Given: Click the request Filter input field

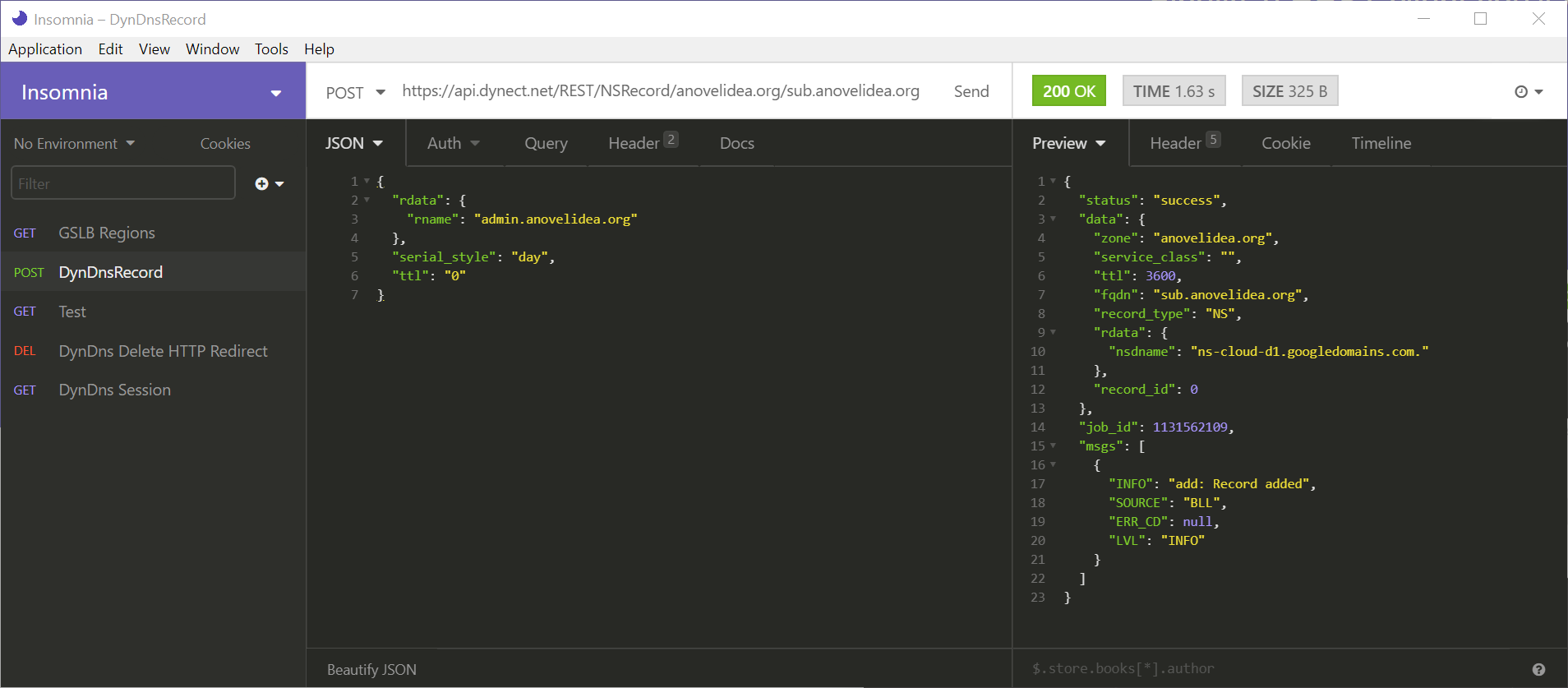Looking at the screenshot, I should (123, 183).
